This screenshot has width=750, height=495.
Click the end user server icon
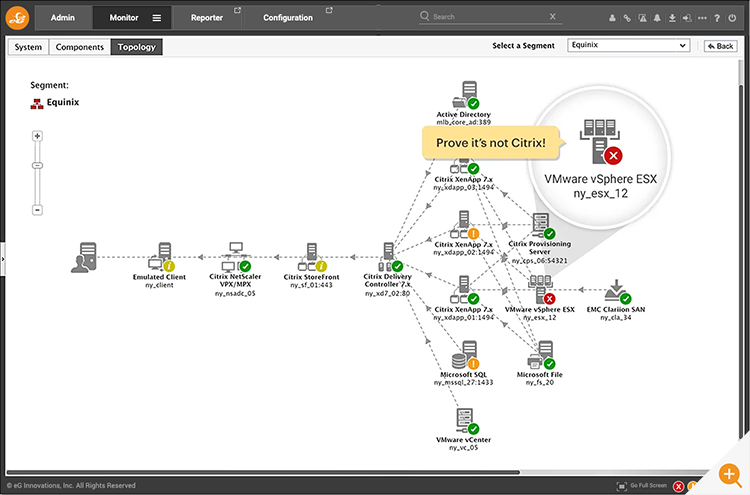point(84,257)
